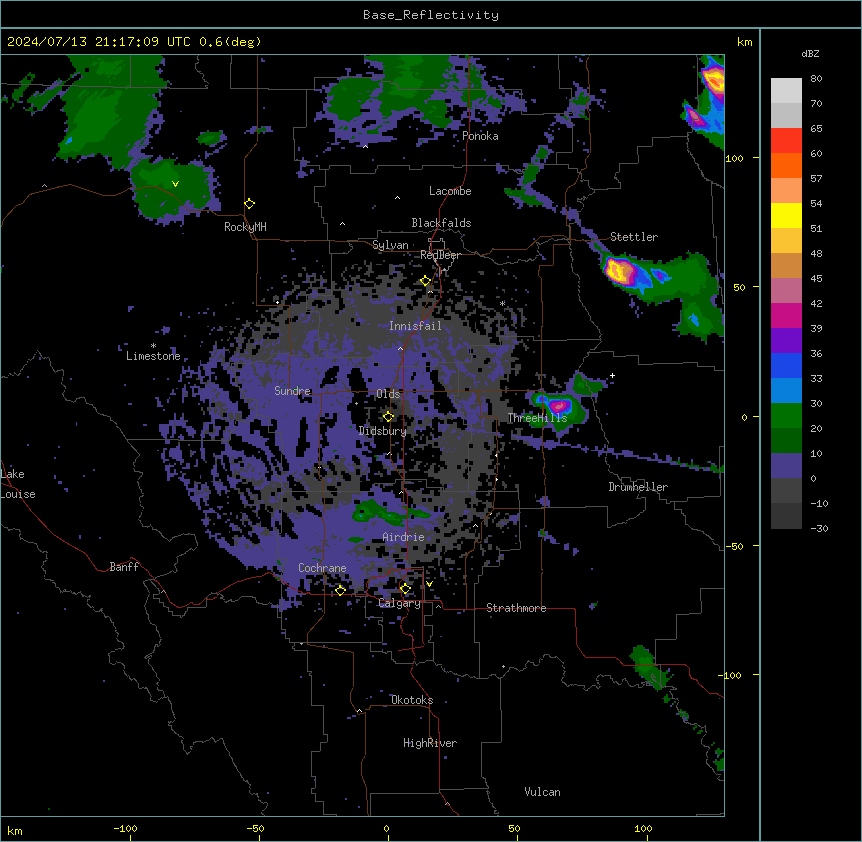The height and width of the screenshot is (842, 862).
Task: Click the Strathmore city label
Action: 516,608
